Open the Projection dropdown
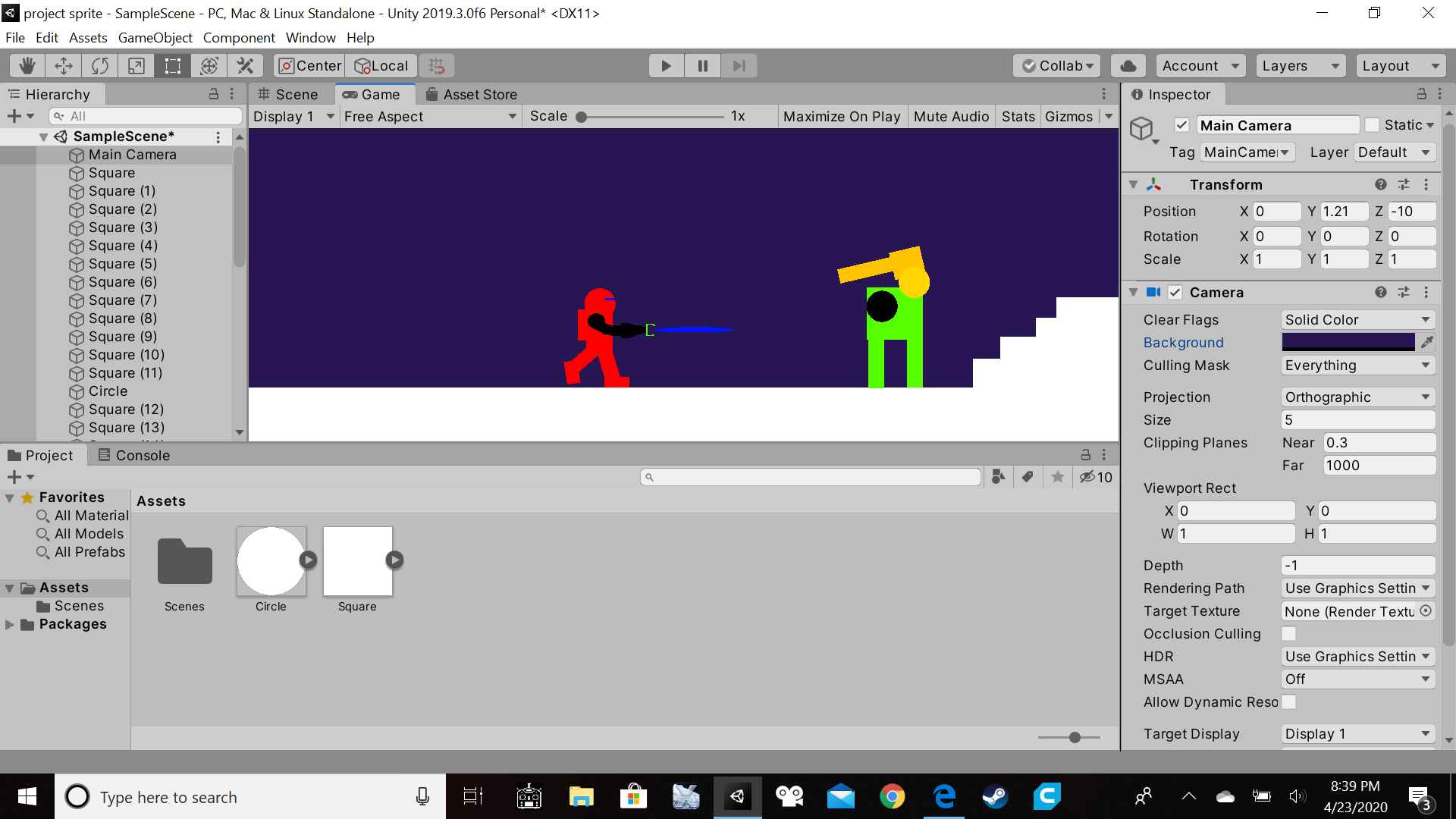 (1357, 397)
